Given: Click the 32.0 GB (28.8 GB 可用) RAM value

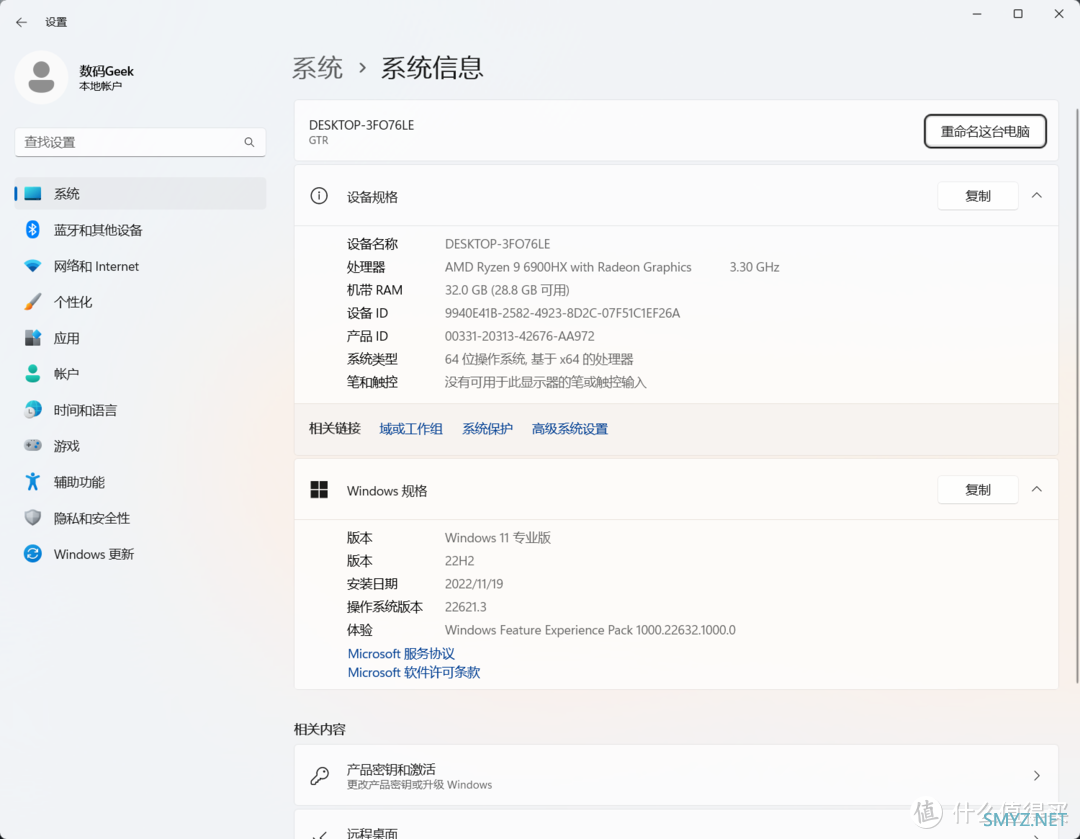Looking at the screenshot, I should pos(507,290).
